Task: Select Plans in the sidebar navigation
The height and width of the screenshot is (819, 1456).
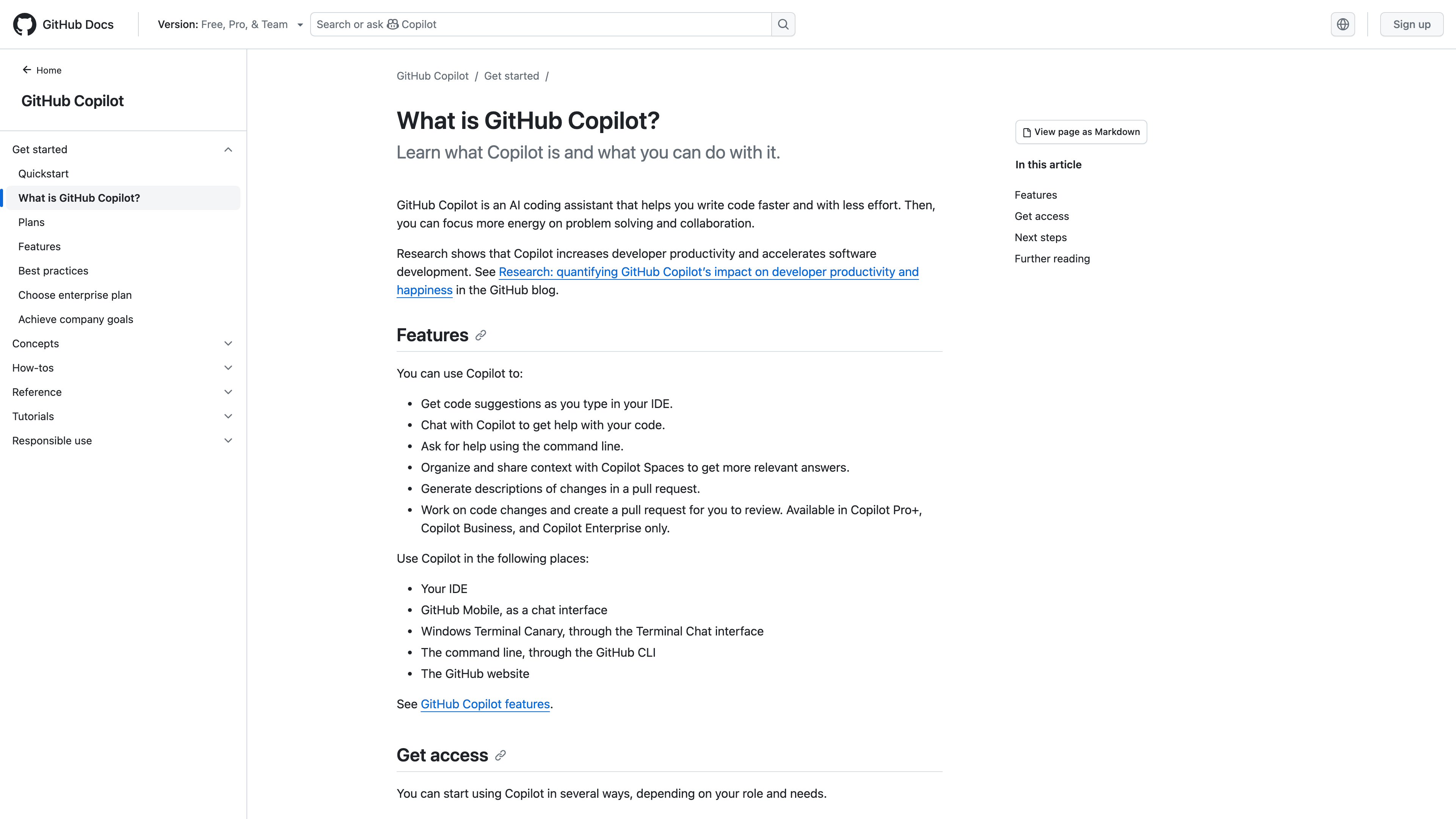Action: click(31, 222)
